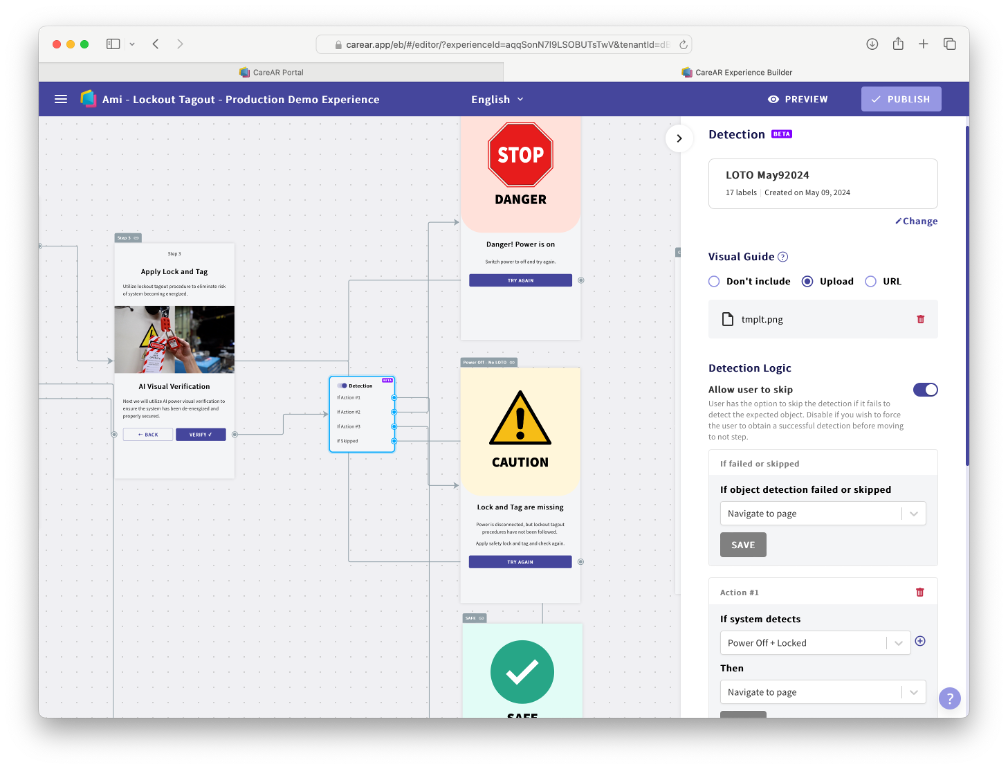The image size is (1008, 770).
Task: Switch to the CareAR Portal tab
Action: click(x=271, y=72)
